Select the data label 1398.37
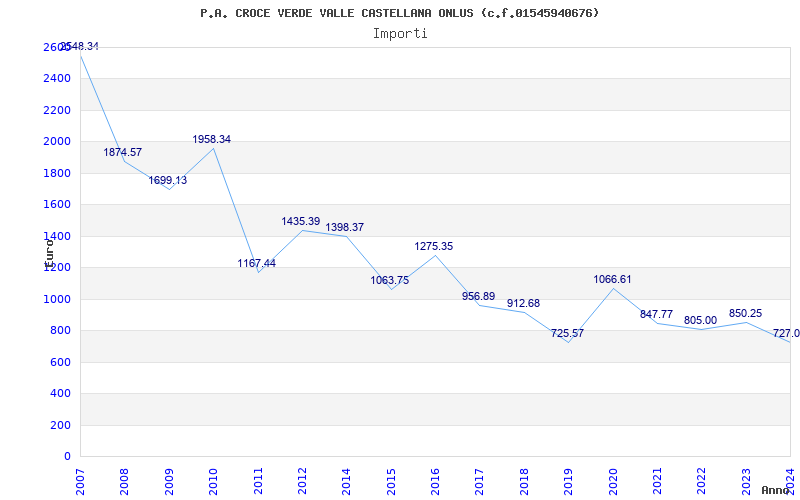The height and width of the screenshot is (500, 800). (345, 227)
